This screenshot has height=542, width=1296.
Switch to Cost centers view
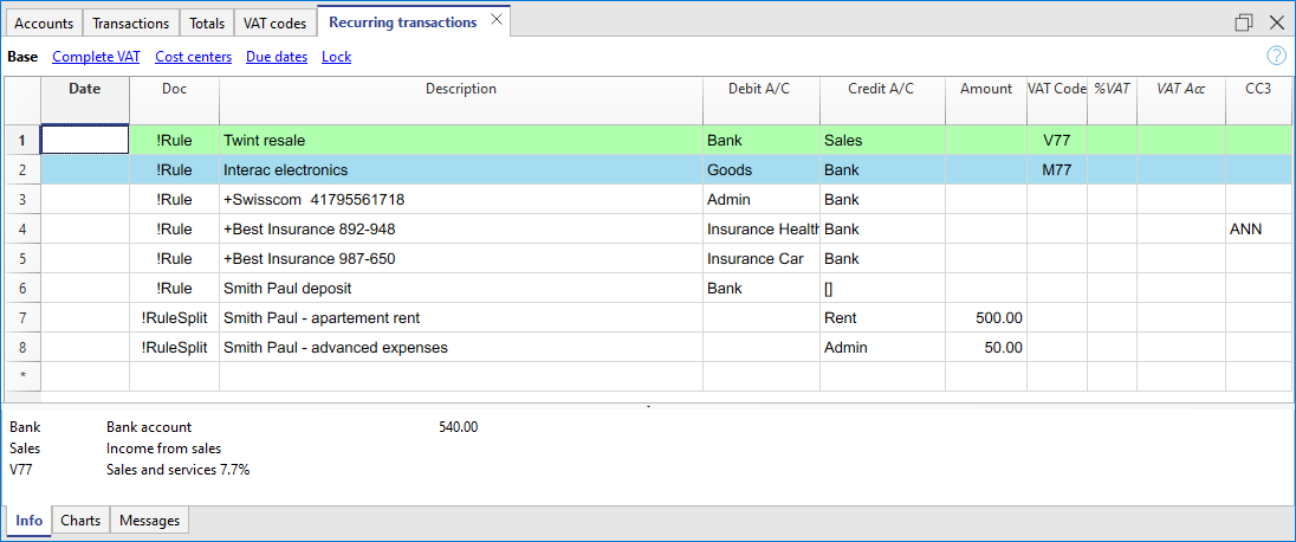click(x=193, y=57)
